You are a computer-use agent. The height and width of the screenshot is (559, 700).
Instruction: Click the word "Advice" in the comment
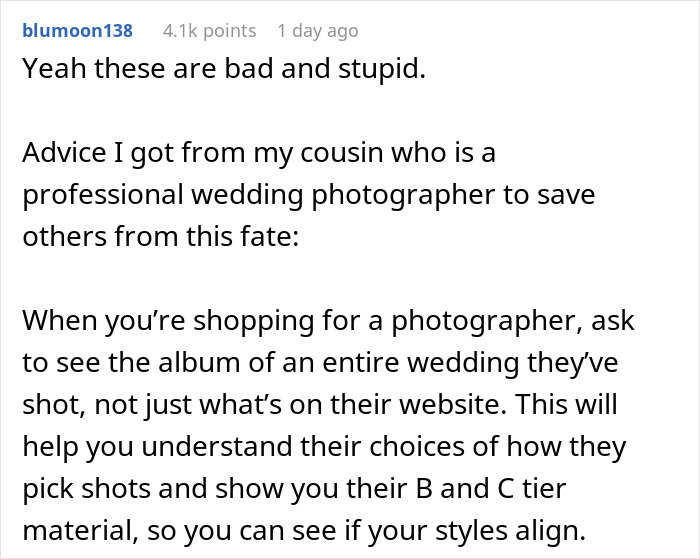[x=64, y=155]
